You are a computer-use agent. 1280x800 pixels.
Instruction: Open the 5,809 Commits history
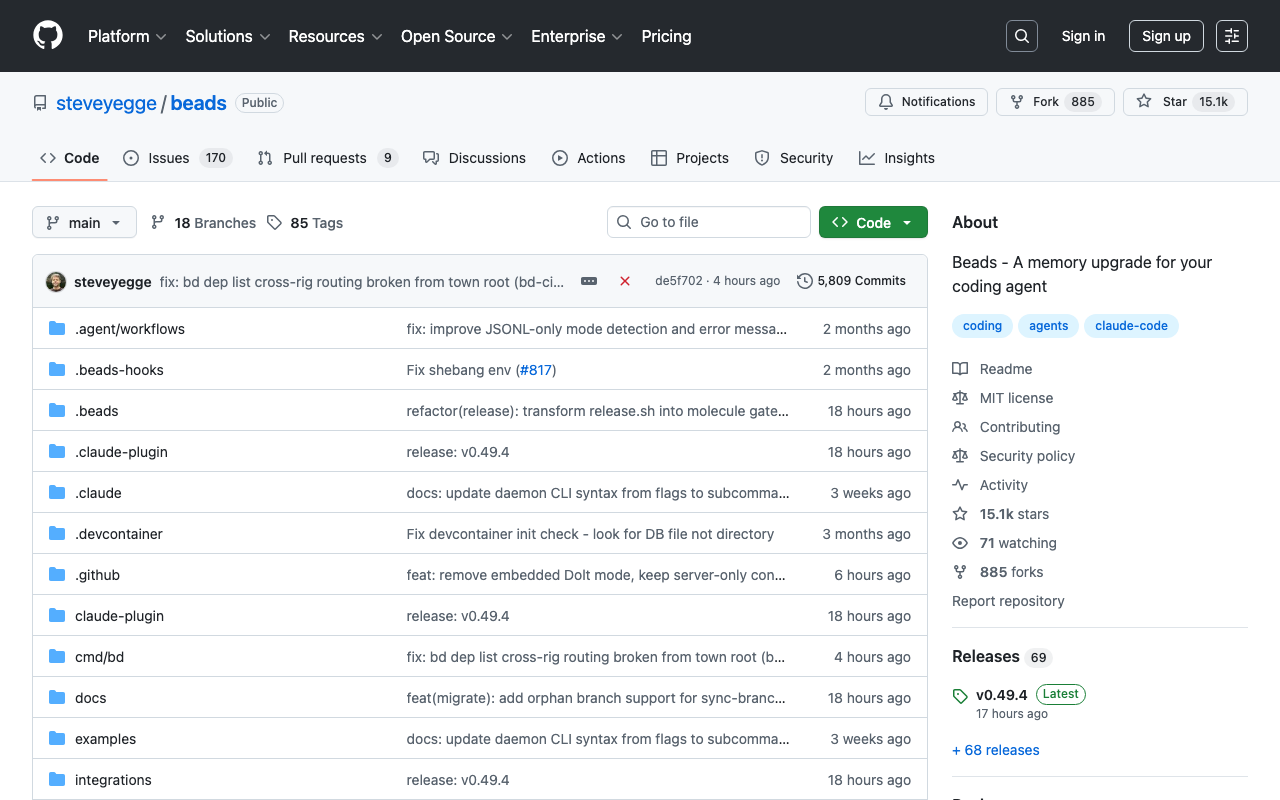pos(851,281)
